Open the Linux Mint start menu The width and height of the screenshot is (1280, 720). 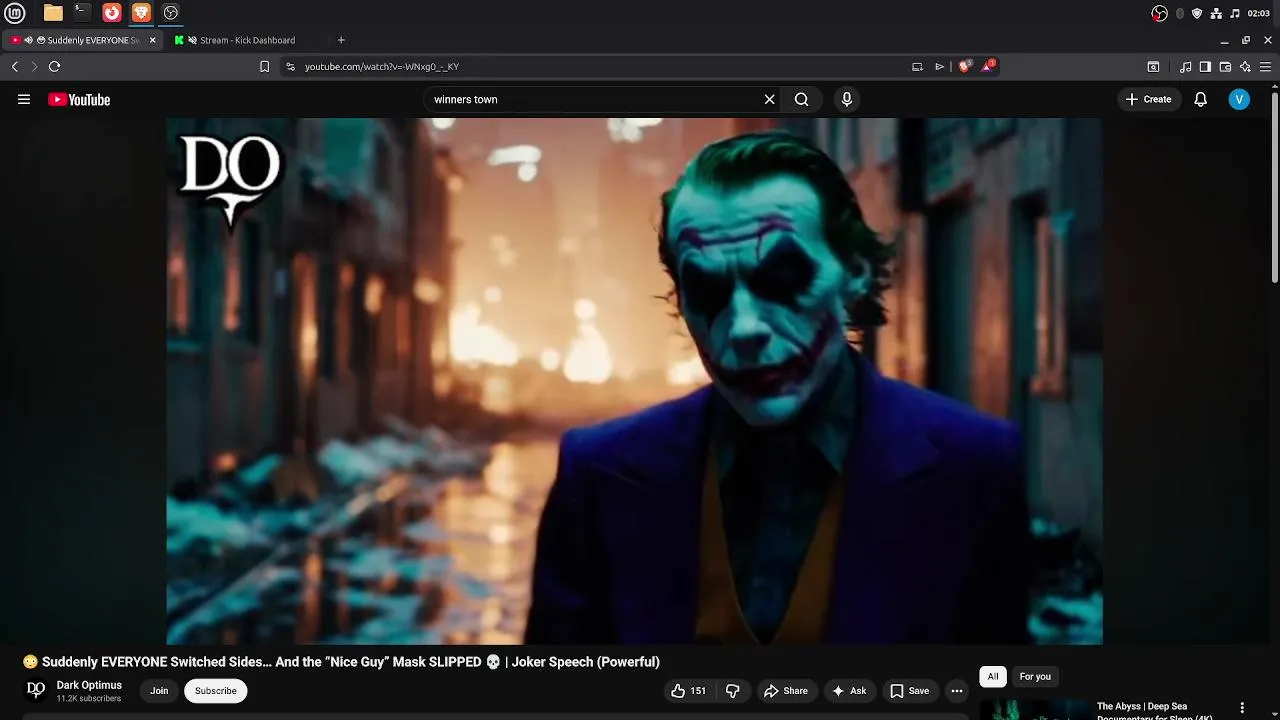[x=15, y=13]
